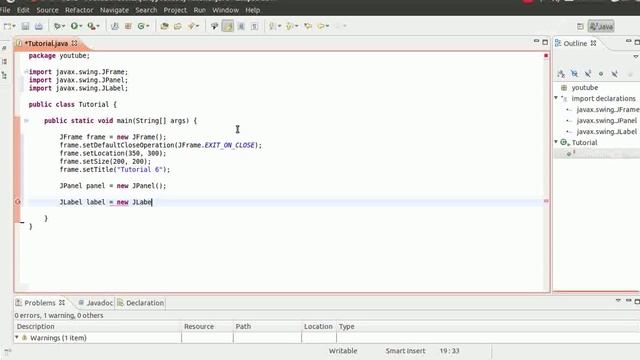This screenshot has height=360, width=640.
Task: Click the Open Type toolbar icon
Action: pos(164,26)
